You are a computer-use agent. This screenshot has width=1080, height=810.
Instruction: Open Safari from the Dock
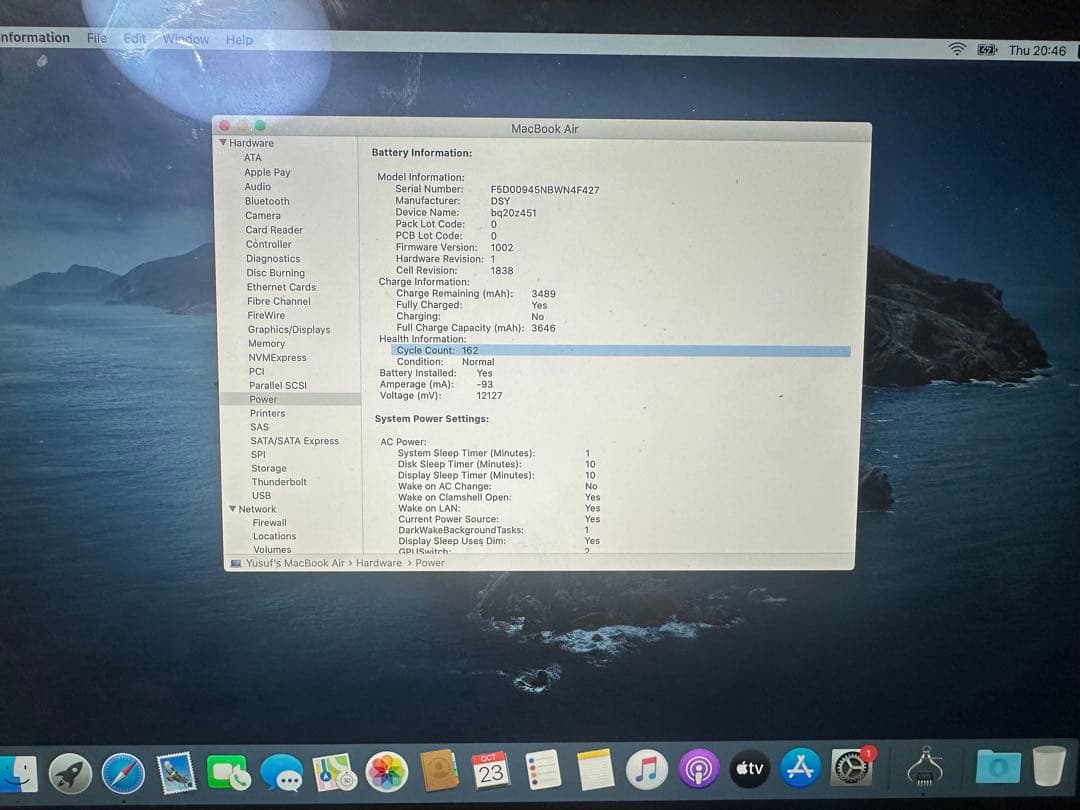pyautogui.click(x=123, y=772)
